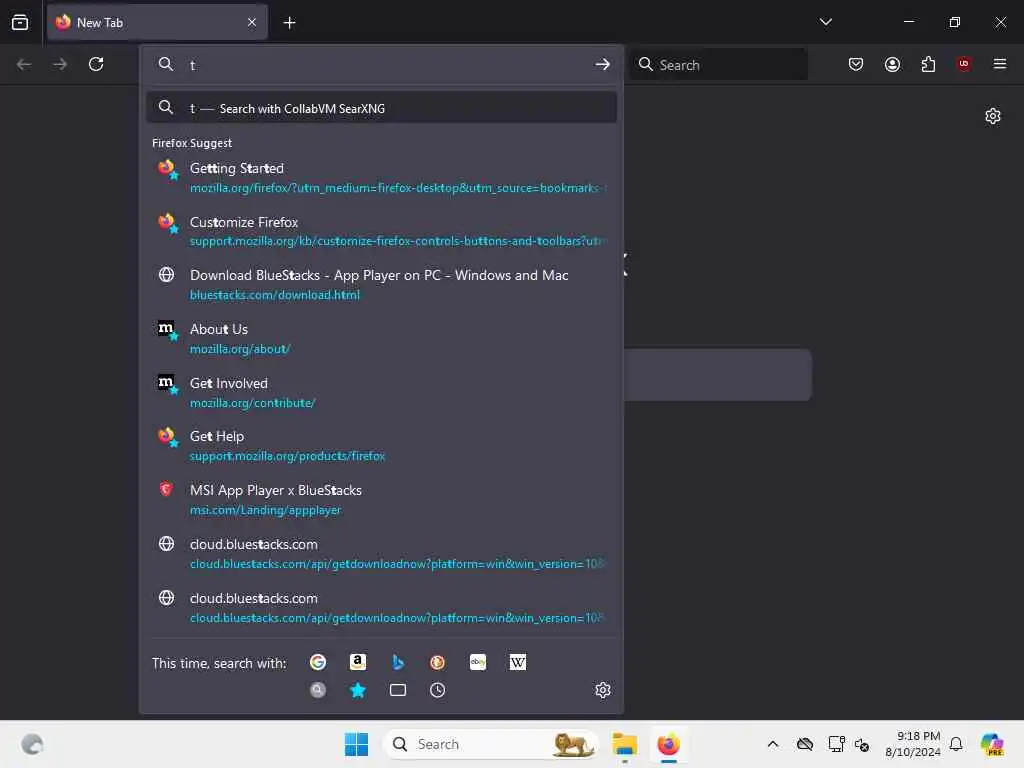The image size is (1024, 768).
Task: Search this time with eBay
Action: [478, 662]
